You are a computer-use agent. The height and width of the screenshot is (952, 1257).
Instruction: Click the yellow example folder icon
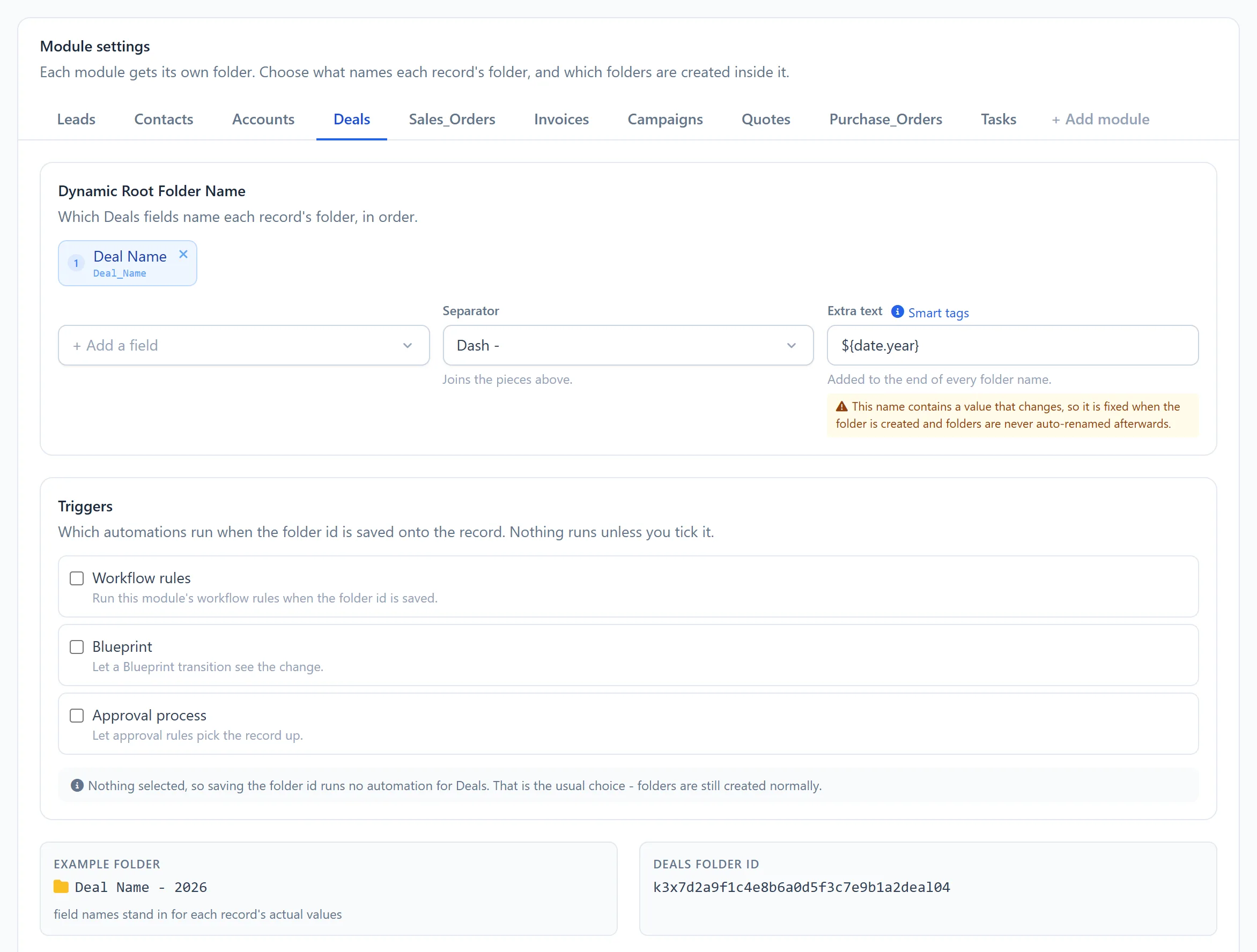[61, 887]
